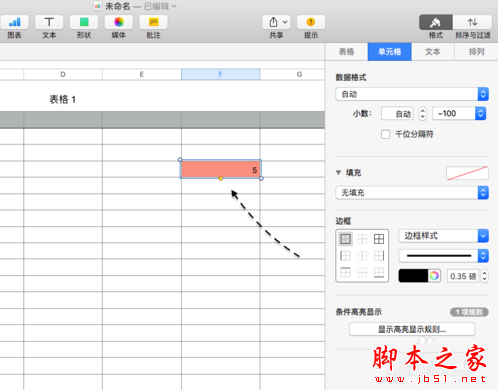Click the fill preview swatch beside 填充
Image resolution: width=498 pixels, height=390 pixels.
467,173
